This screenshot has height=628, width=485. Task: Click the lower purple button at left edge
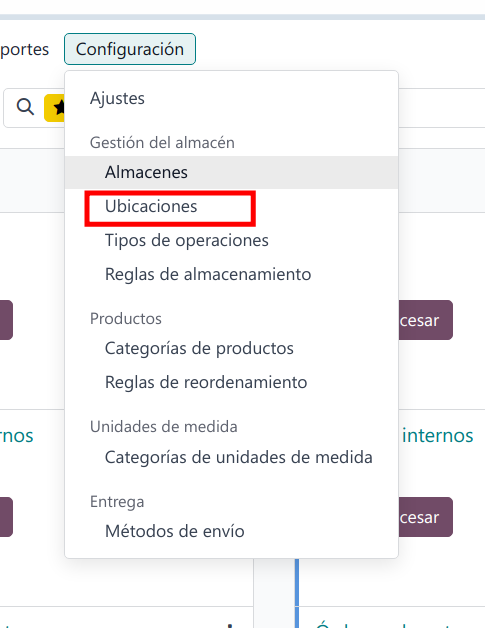tap(6, 517)
